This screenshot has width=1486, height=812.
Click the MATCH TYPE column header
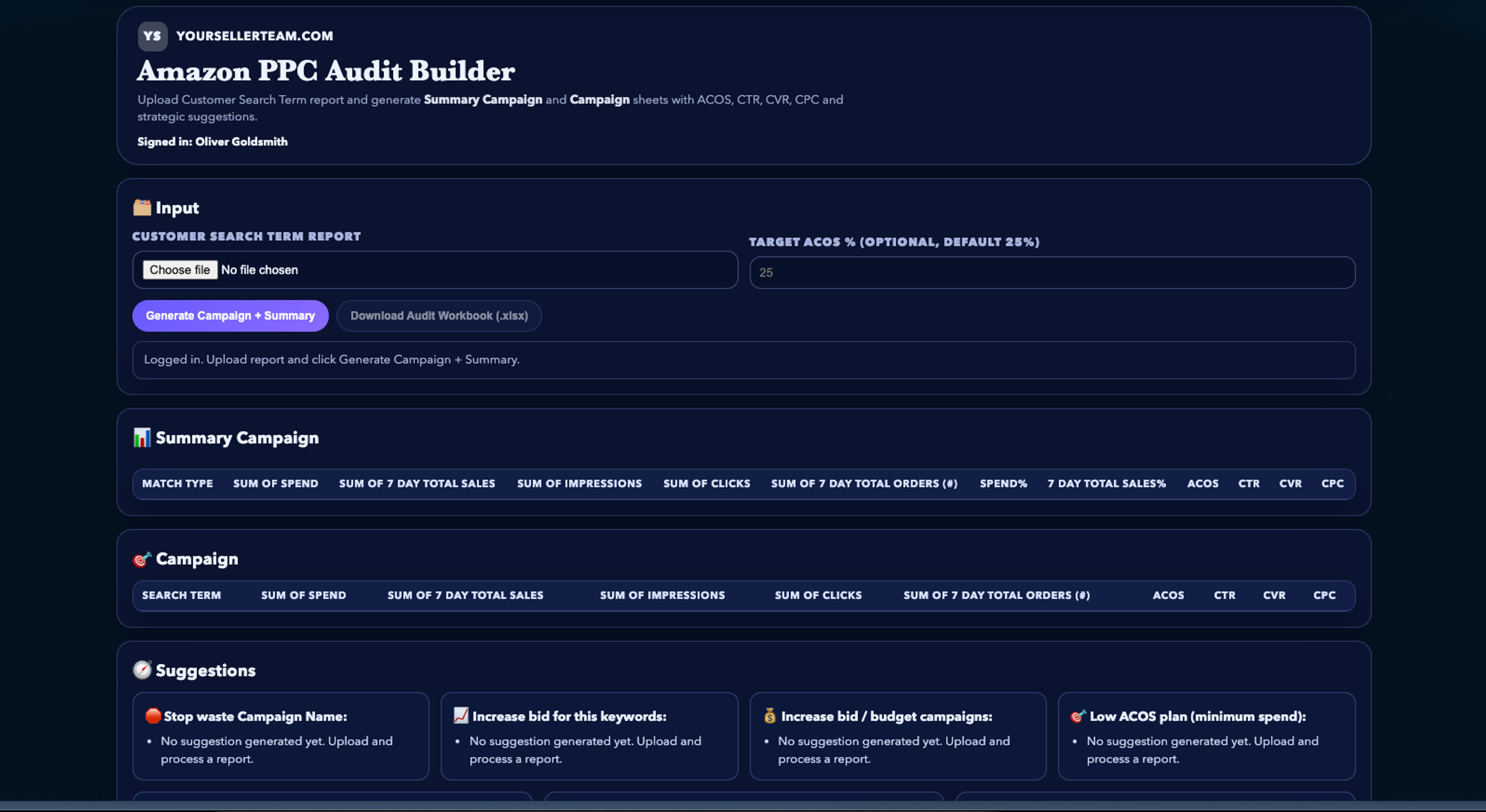click(178, 483)
